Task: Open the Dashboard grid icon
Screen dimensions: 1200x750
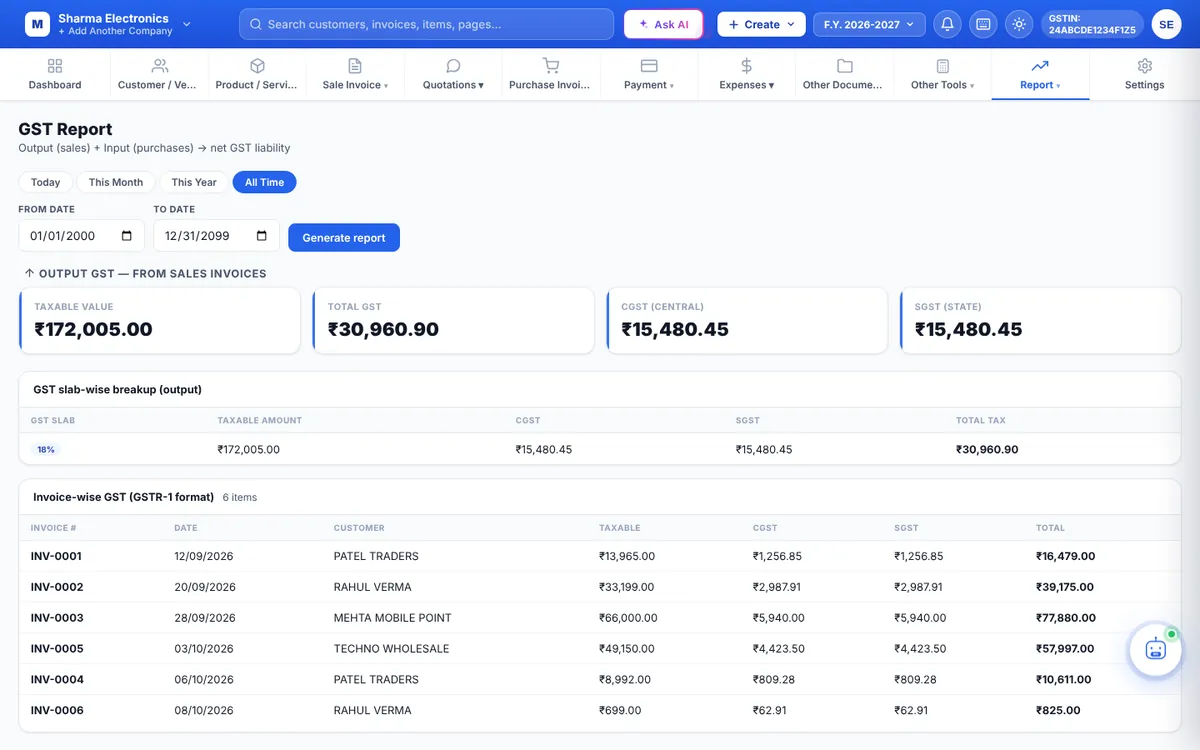Action: point(55,66)
